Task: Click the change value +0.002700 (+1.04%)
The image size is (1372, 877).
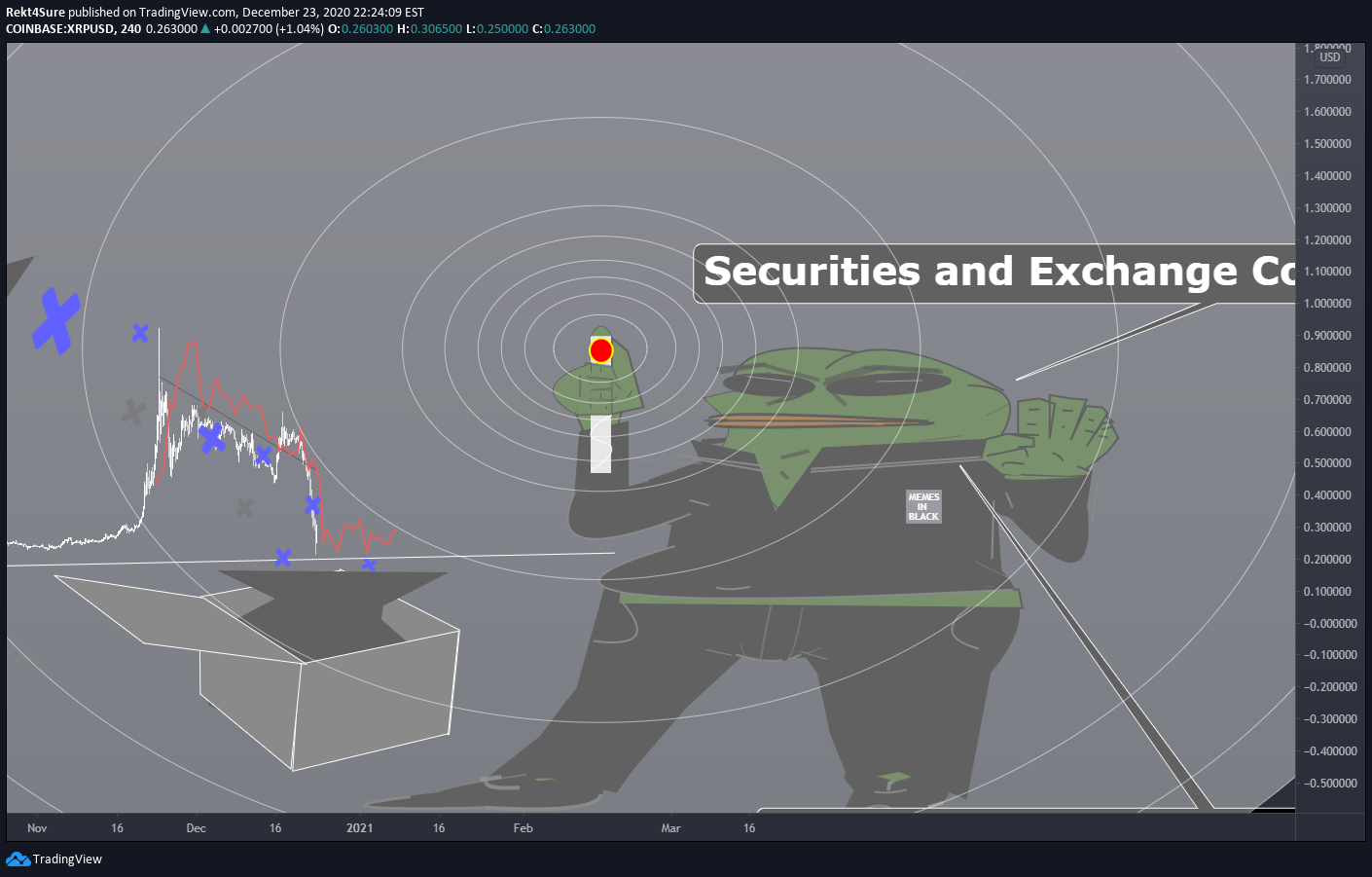Action: pyautogui.click(x=269, y=28)
